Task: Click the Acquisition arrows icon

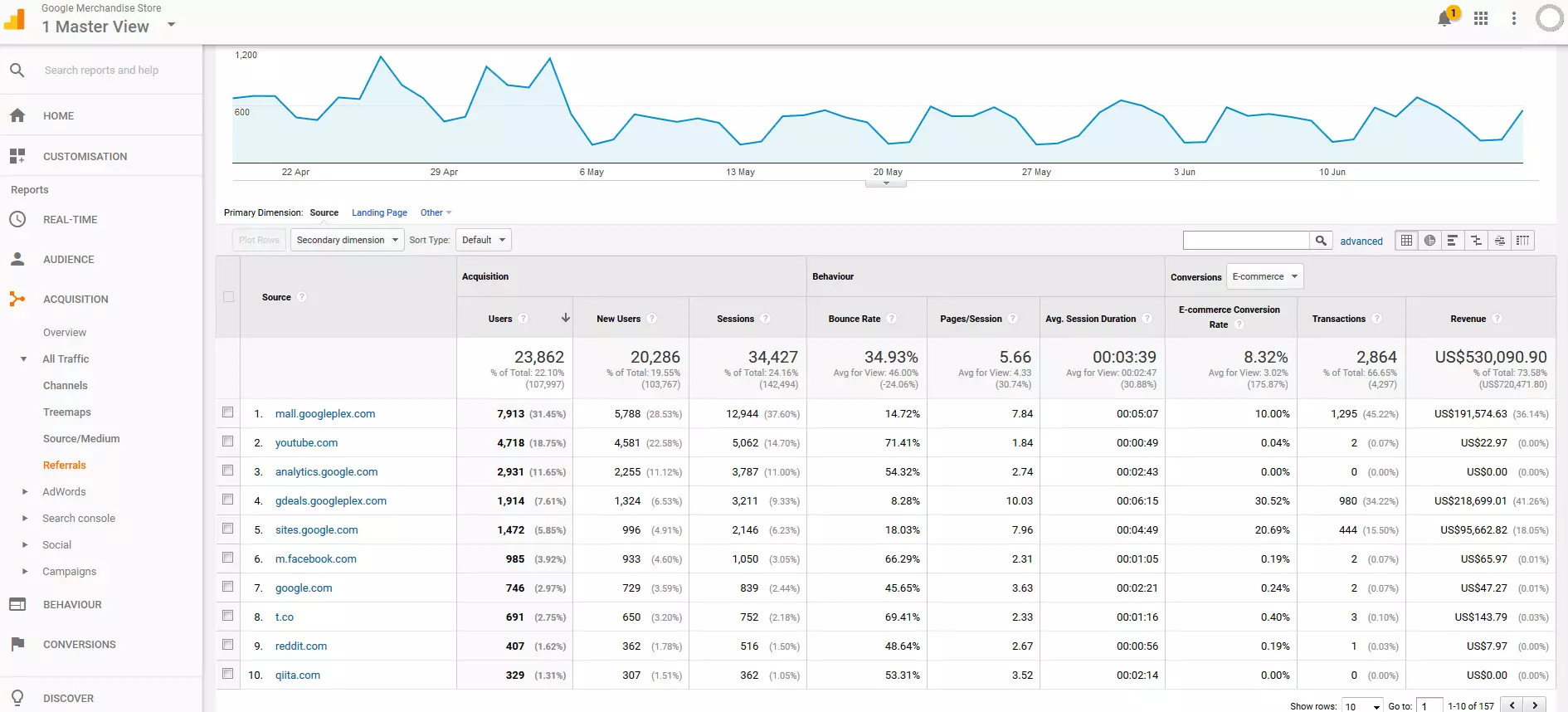Action: pos(17,299)
